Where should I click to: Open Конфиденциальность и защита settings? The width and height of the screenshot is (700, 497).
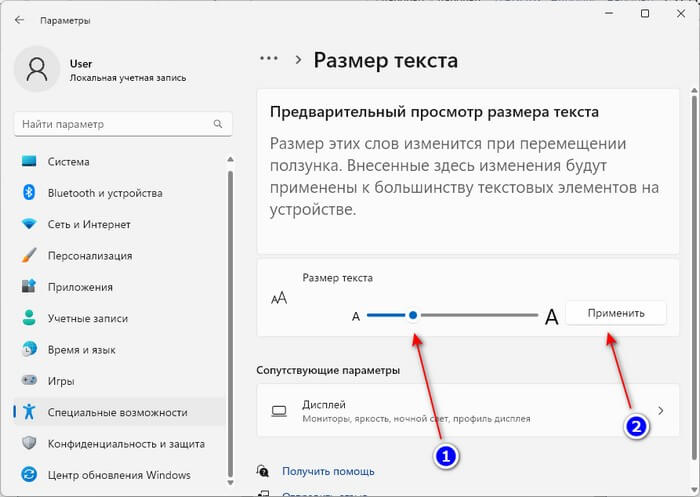pyautogui.click(x=120, y=443)
